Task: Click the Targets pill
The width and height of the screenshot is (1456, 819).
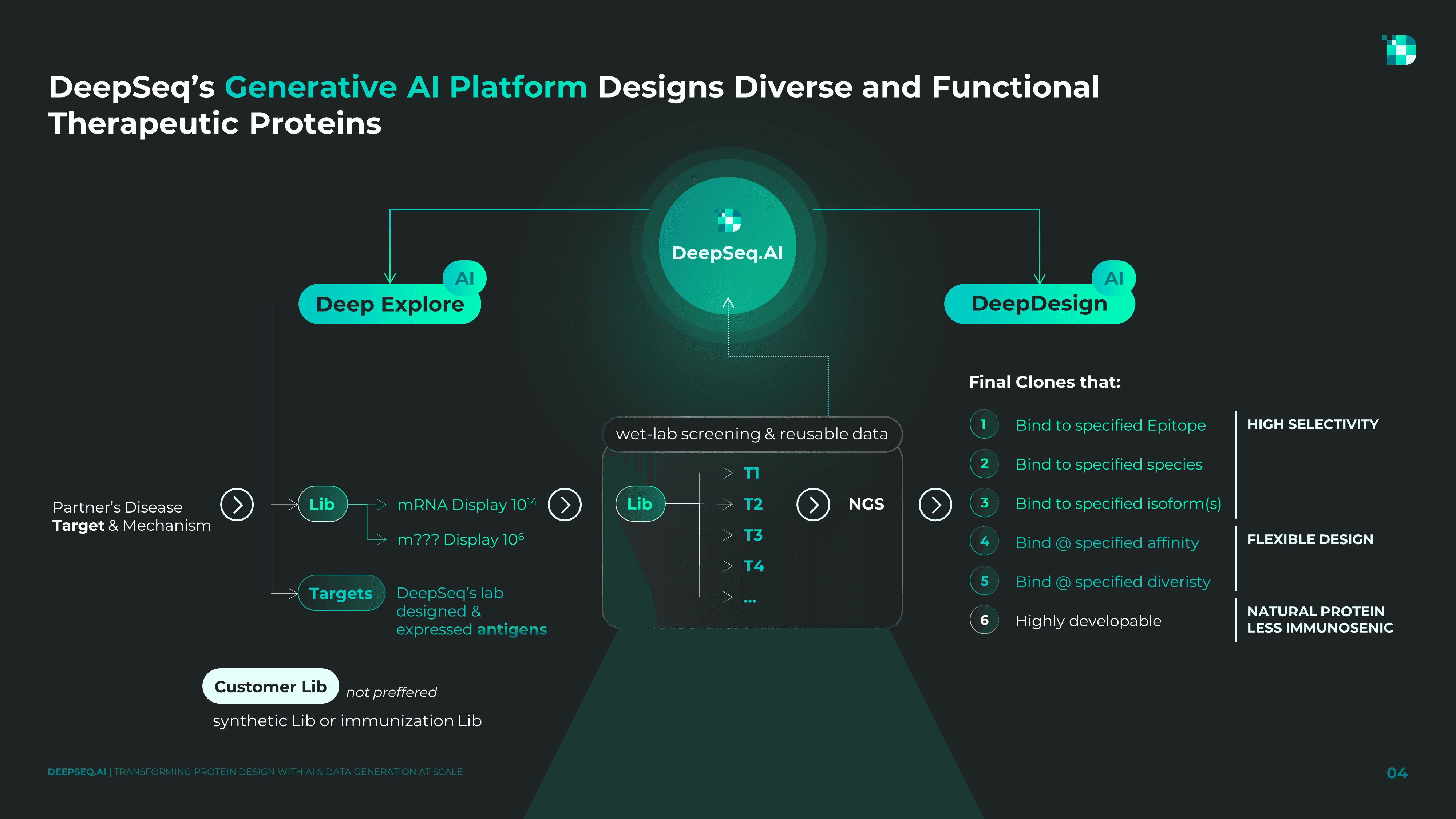Action: 341,593
